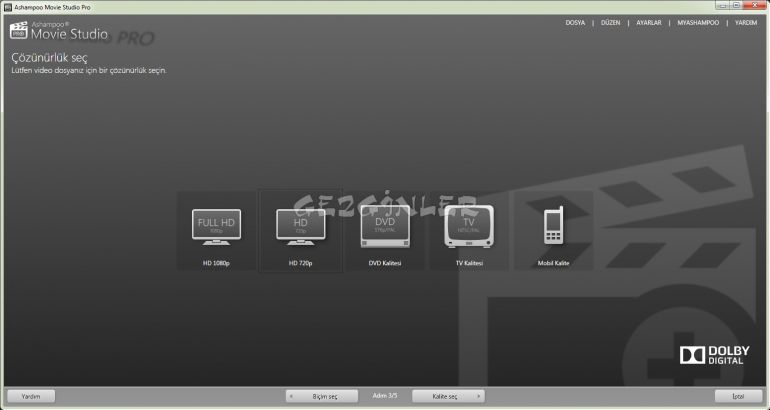770x410 pixels.
Task: Open the MYASHAMPOO menu
Action: coord(698,23)
